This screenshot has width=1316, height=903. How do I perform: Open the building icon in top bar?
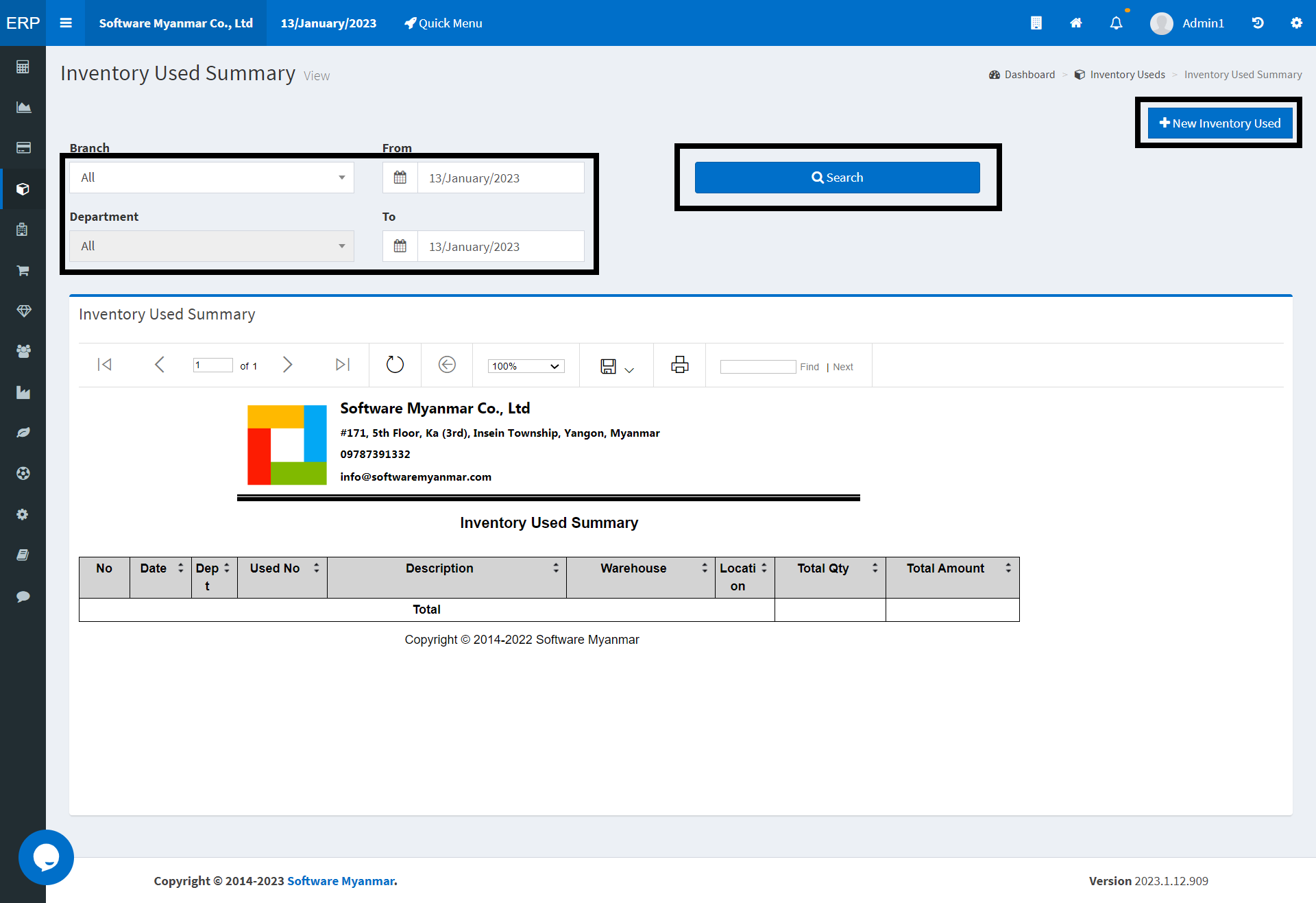(1036, 23)
